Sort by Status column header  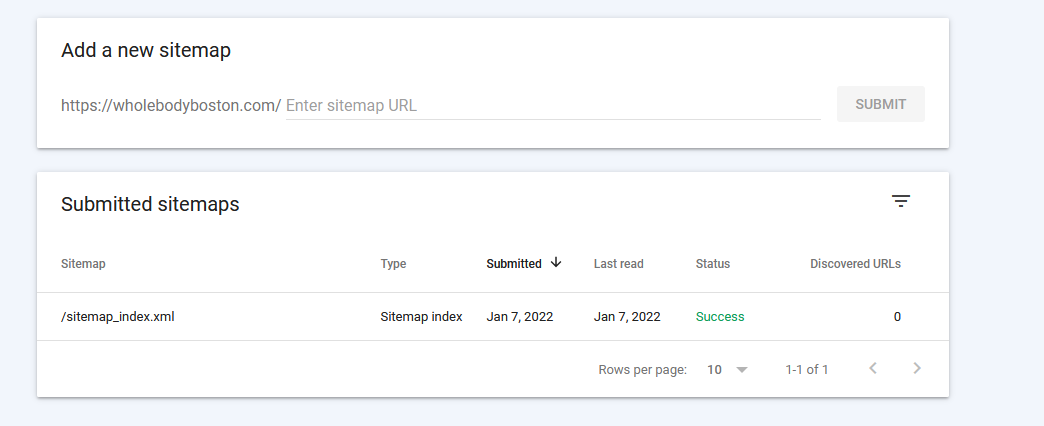click(x=712, y=264)
